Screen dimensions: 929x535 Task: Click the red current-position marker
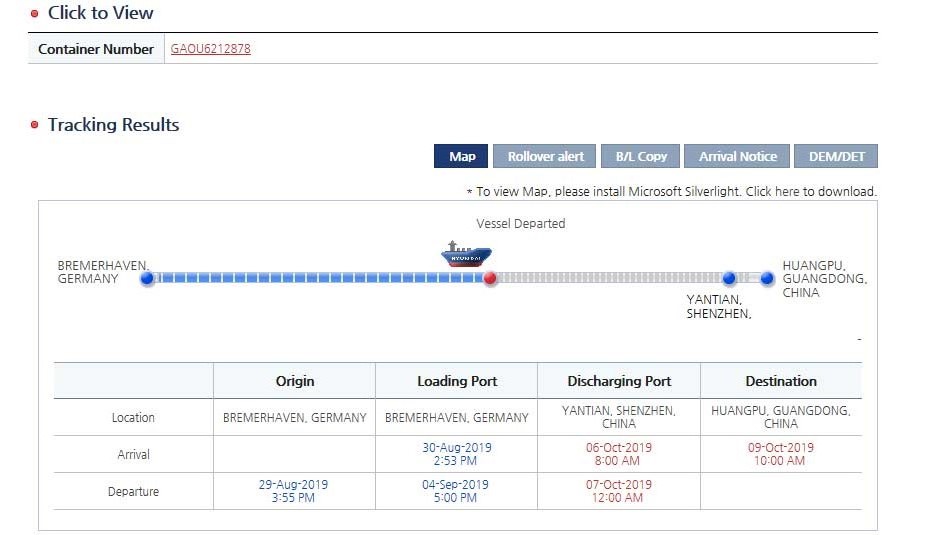coord(490,279)
